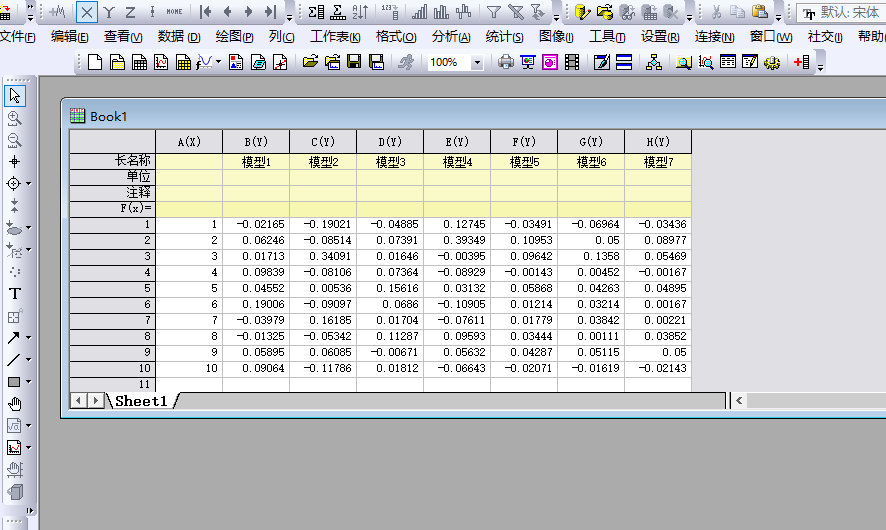
Task: Expand the arrow tool options dropdown
Action: pos(29,338)
